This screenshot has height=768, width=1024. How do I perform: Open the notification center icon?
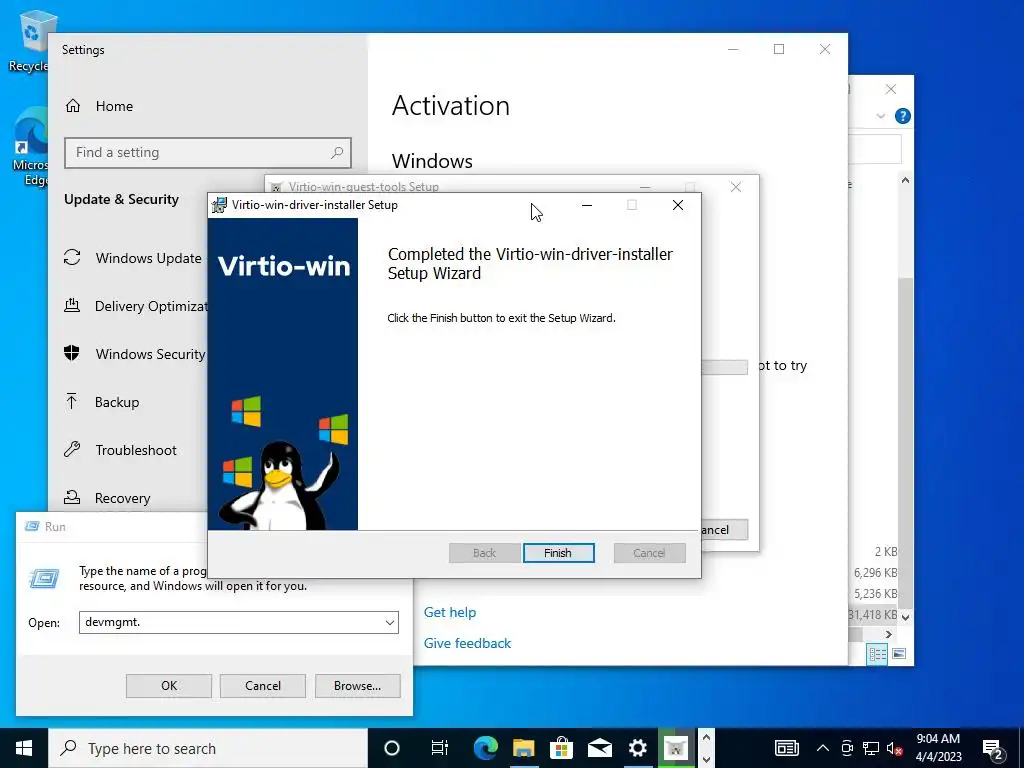[993, 749]
